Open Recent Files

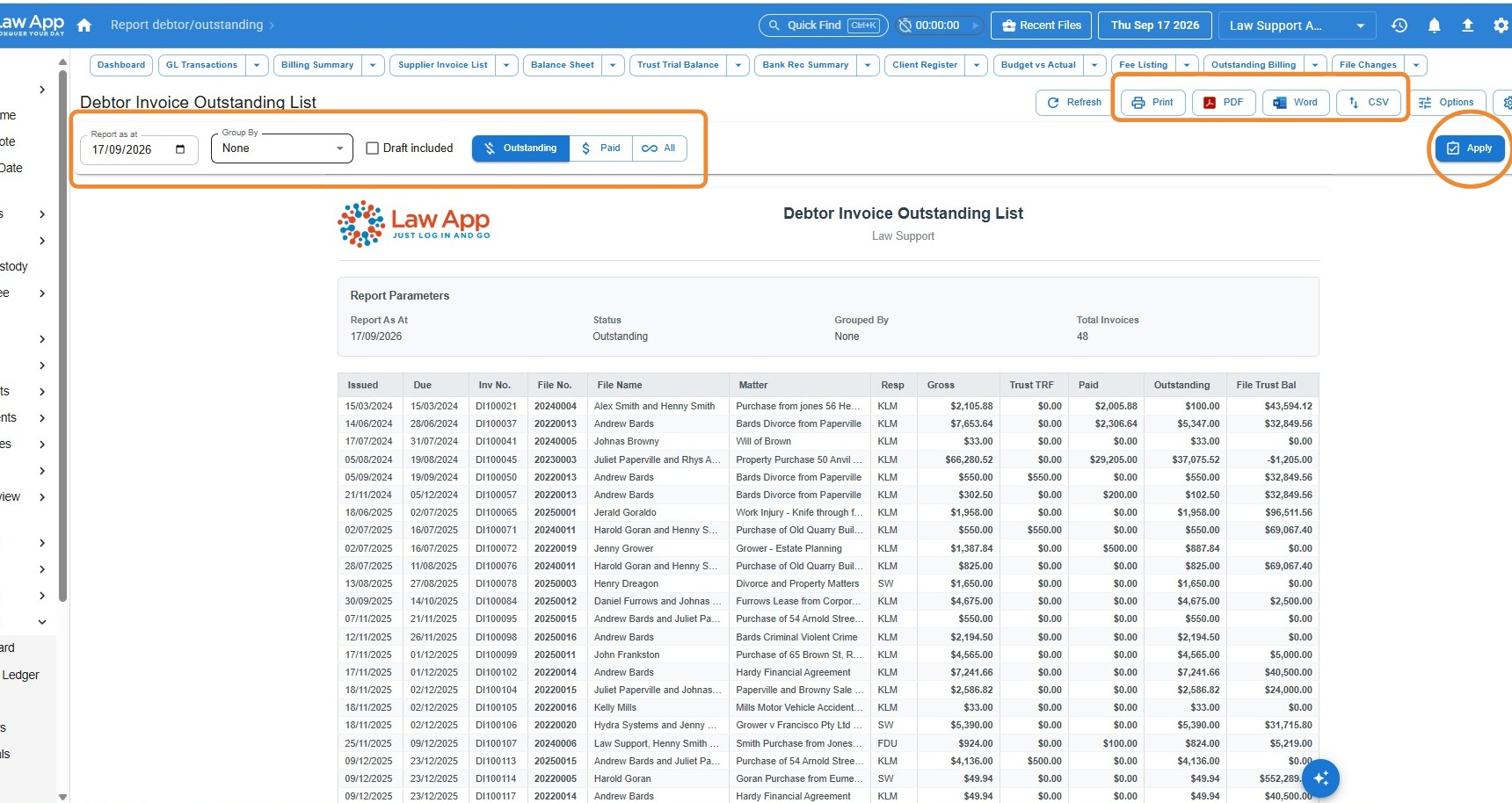(1042, 25)
